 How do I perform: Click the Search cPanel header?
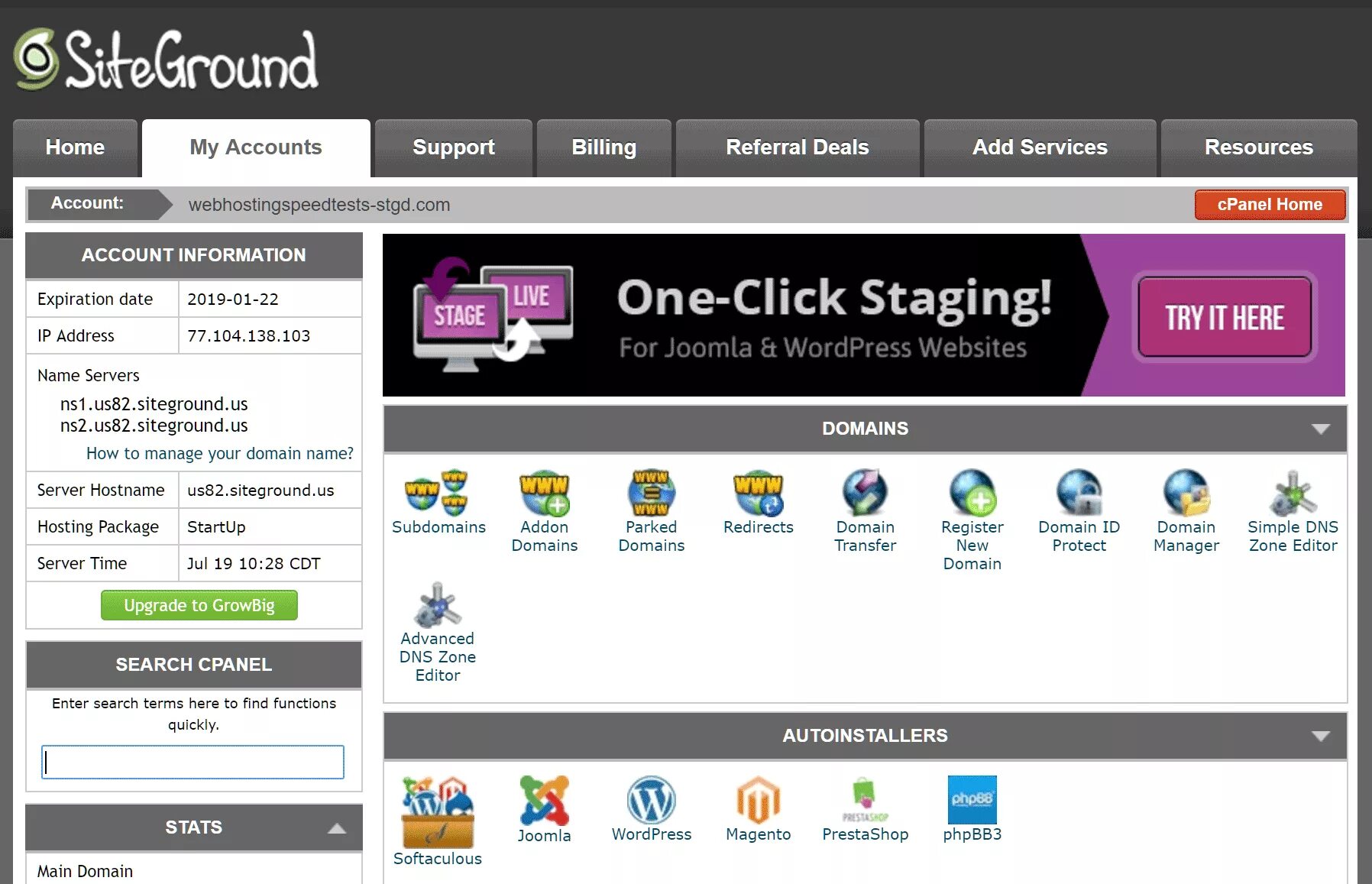[194, 665]
